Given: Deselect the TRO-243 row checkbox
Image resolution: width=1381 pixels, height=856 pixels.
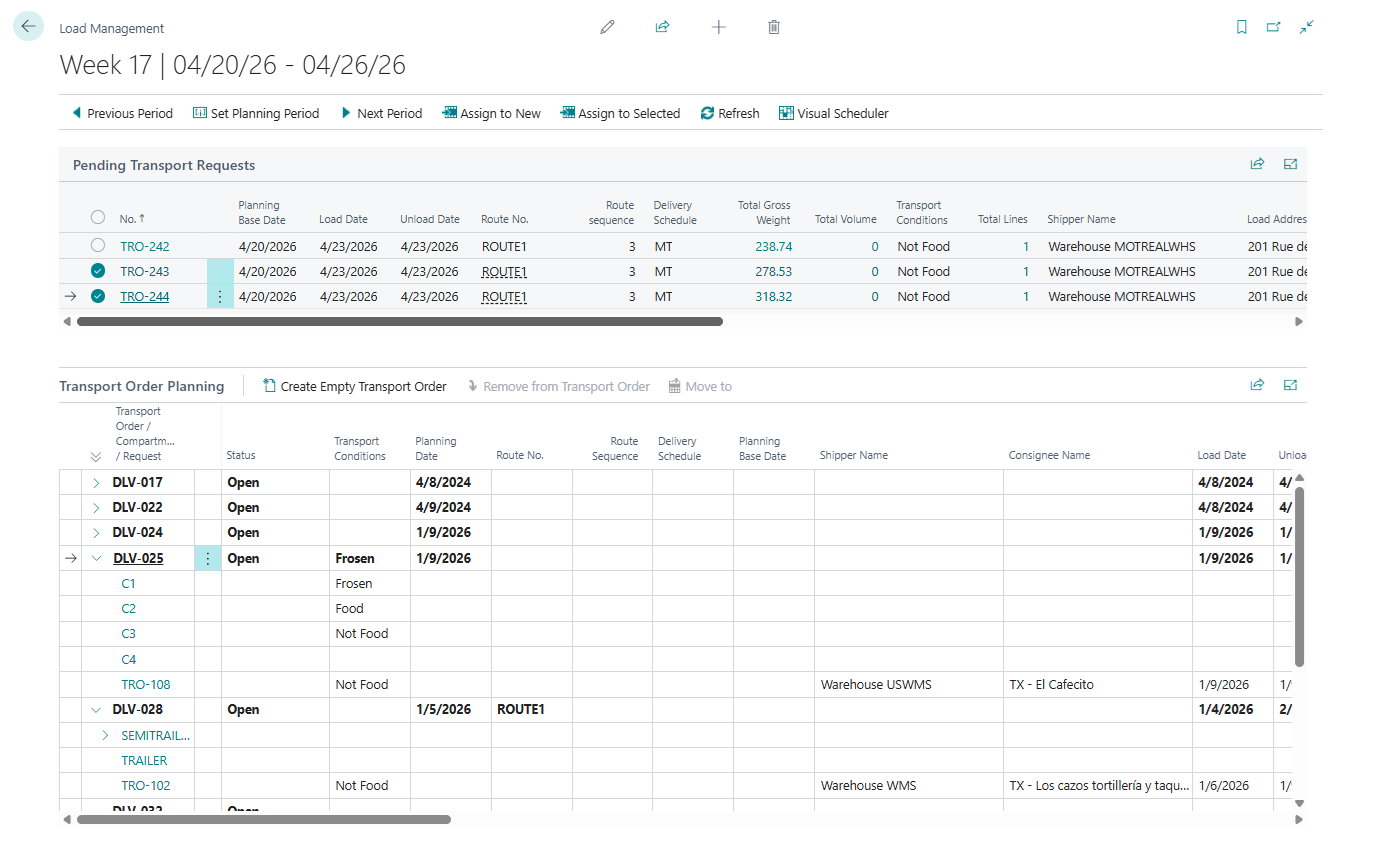Looking at the screenshot, I should click(x=97, y=270).
